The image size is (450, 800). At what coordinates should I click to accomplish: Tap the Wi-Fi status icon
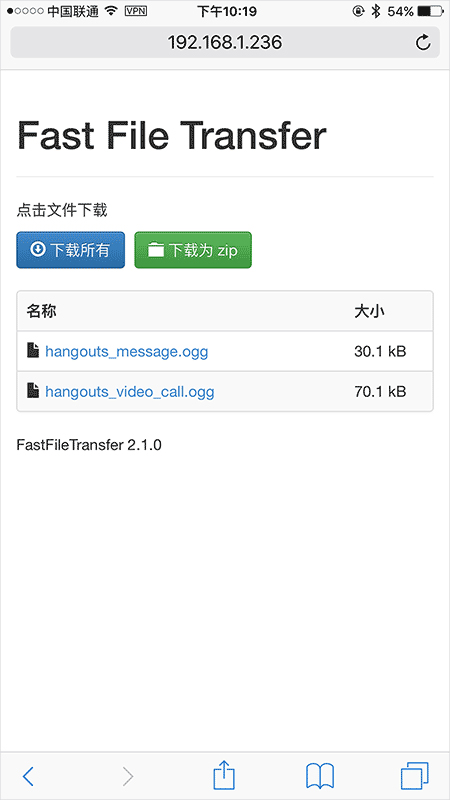pyautogui.click(x=111, y=11)
